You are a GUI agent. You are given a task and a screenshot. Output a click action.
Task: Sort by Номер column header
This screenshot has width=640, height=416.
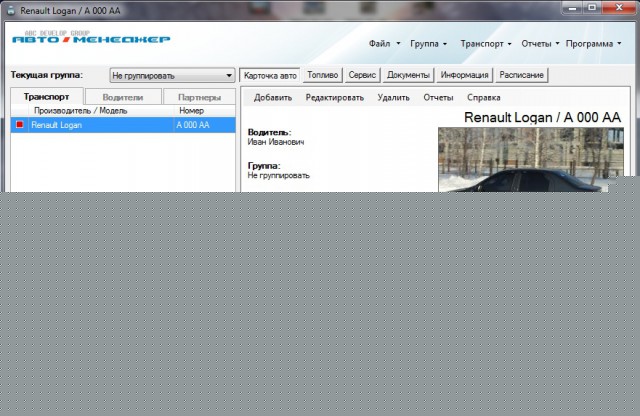205,111
